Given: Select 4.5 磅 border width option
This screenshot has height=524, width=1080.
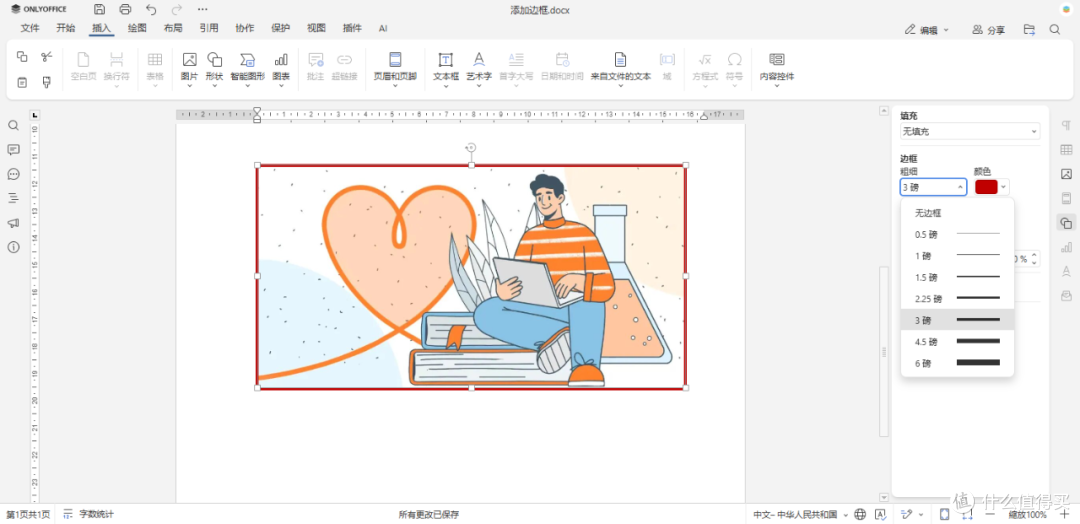Looking at the screenshot, I should point(957,342).
